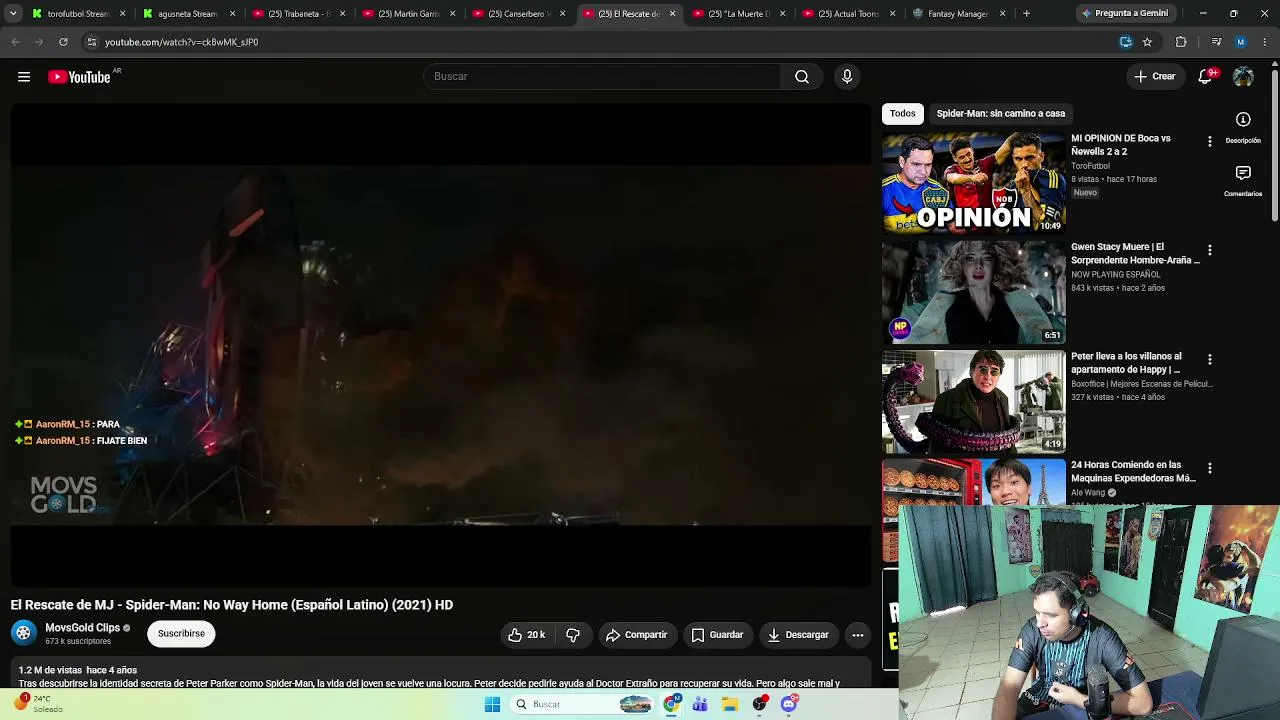The width and height of the screenshot is (1280, 720).
Task: Open Chrome from the taskbar
Action: (x=672, y=704)
